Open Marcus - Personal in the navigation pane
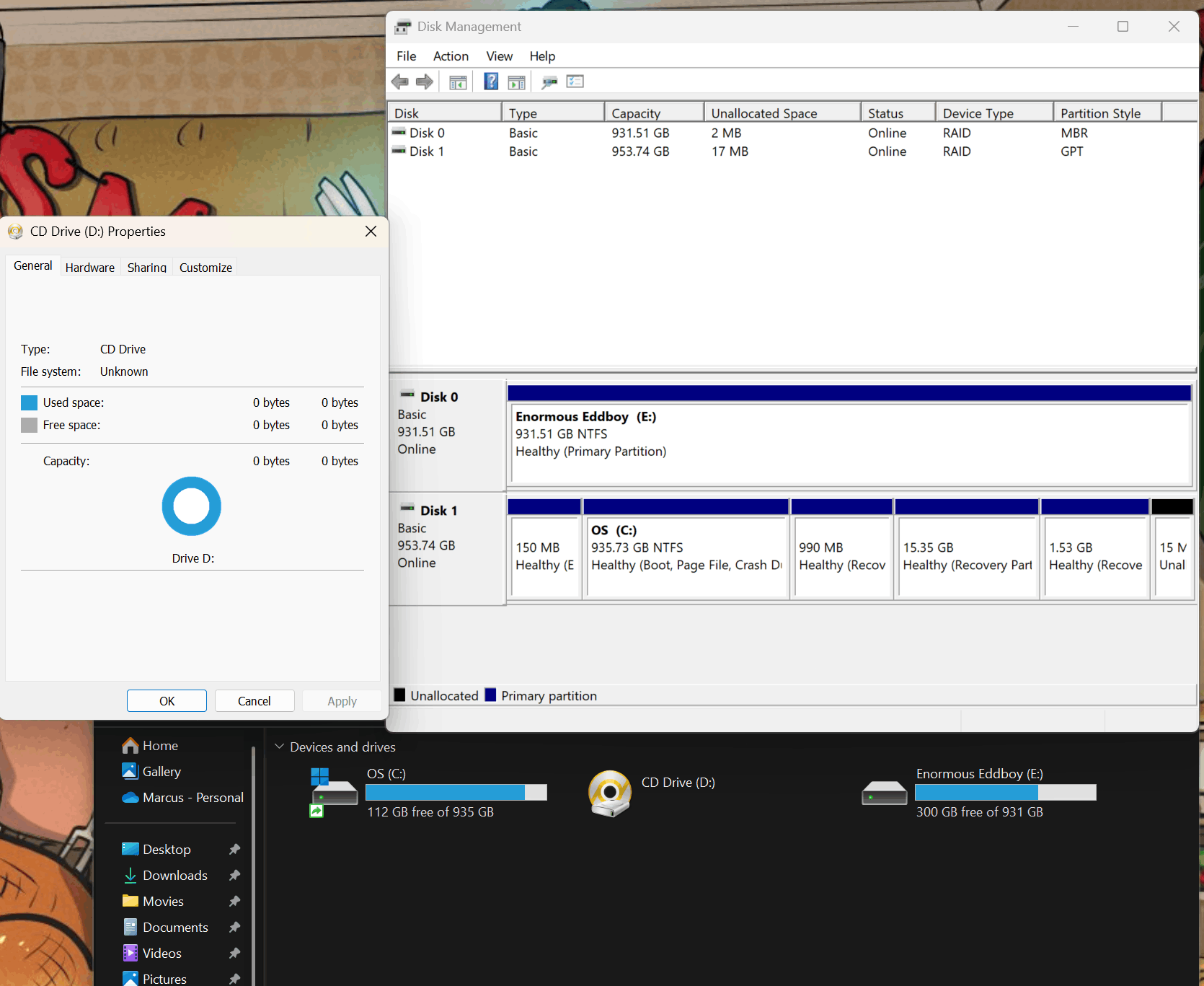This screenshot has height=986, width=1204. 191,797
